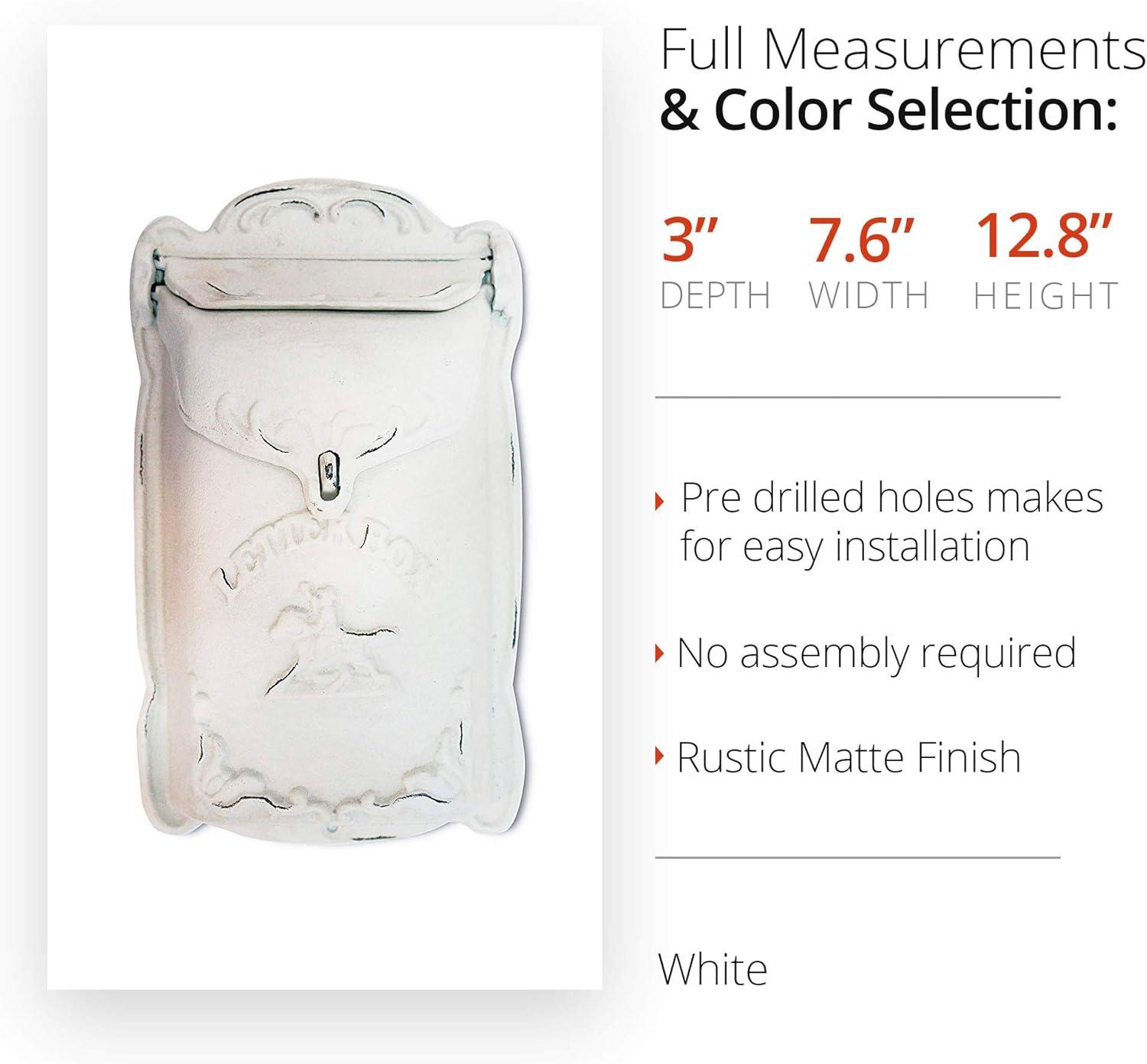The image size is (1147, 1064).
Task: Click the red arrow beside Pre drilled holes
Action: (661, 502)
